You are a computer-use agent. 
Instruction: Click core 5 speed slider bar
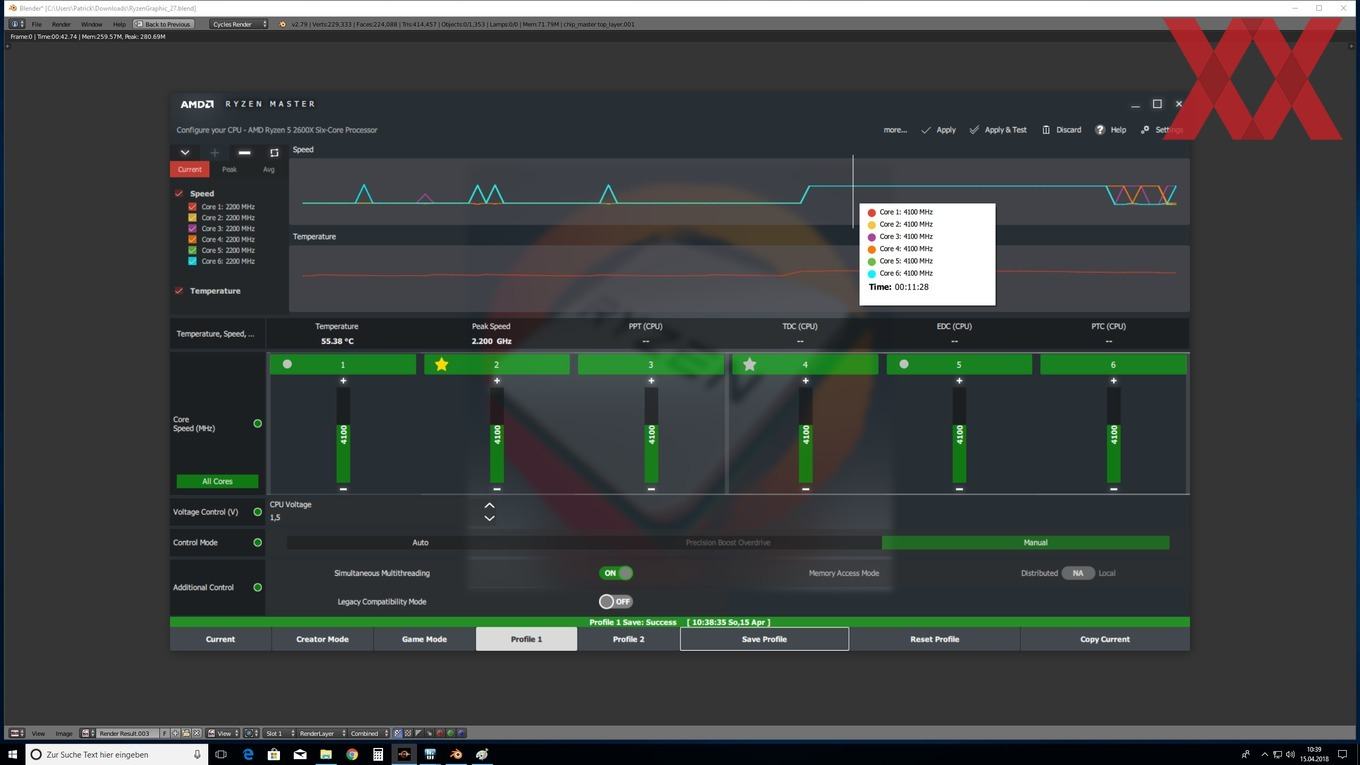959,435
